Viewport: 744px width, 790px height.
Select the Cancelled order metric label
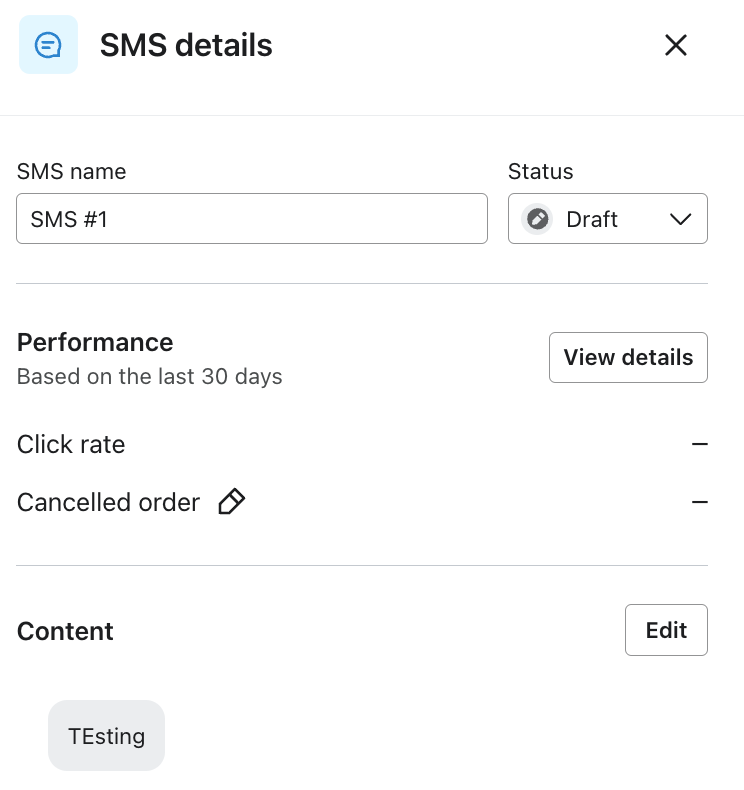click(x=108, y=502)
